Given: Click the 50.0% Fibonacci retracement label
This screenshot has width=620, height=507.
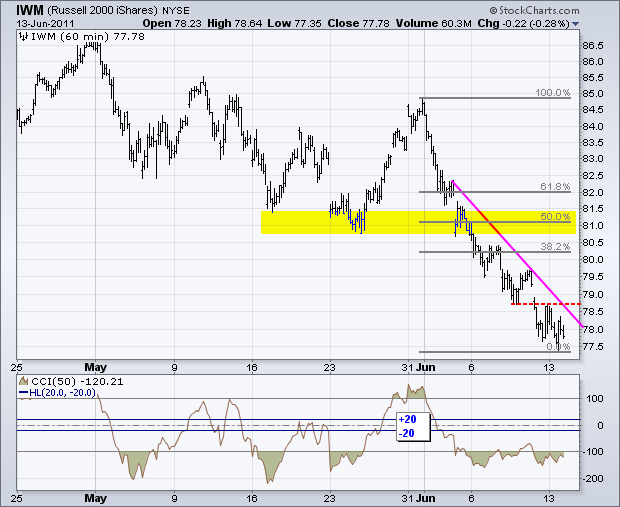Looking at the screenshot, I should pyautogui.click(x=555, y=216).
